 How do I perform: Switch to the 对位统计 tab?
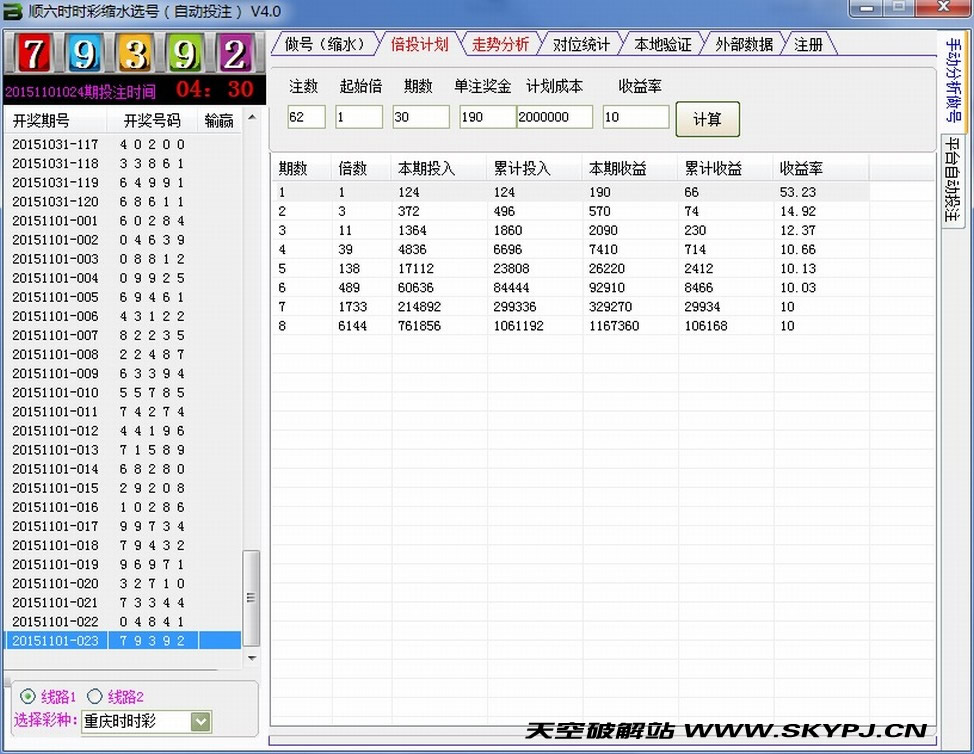point(581,45)
